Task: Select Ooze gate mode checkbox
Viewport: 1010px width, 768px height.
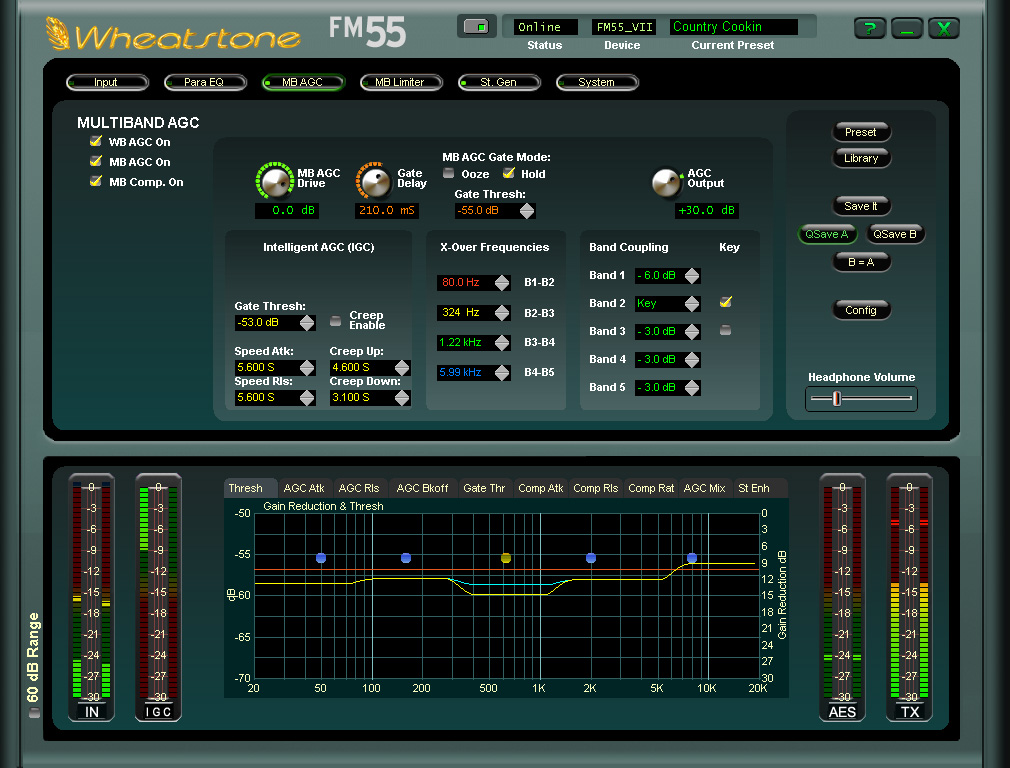Action: [449, 174]
